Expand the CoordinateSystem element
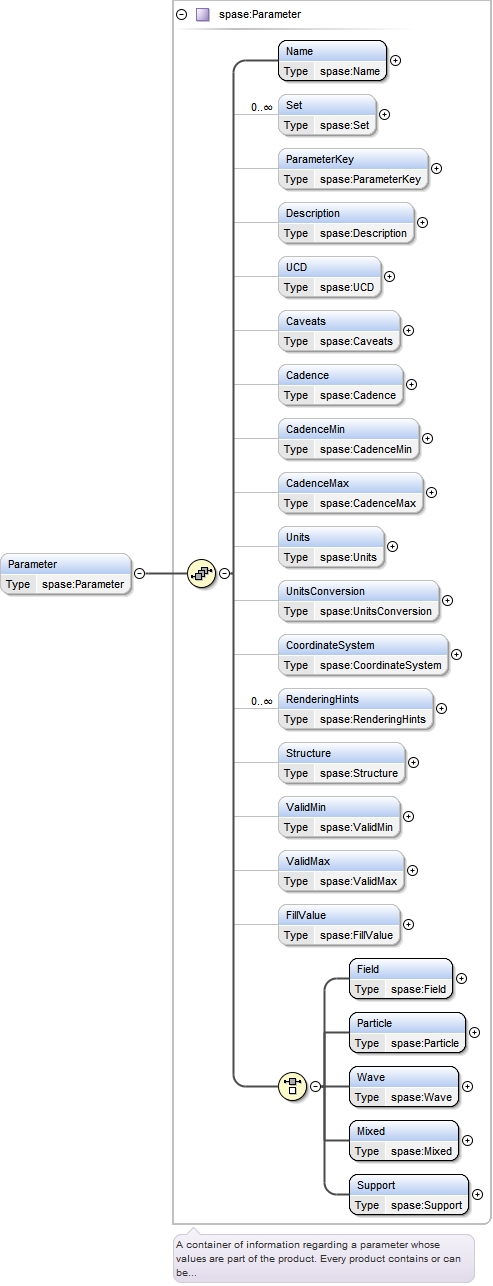Viewport: 493px width, 1286px height. pyautogui.click(x=456, y=654)
